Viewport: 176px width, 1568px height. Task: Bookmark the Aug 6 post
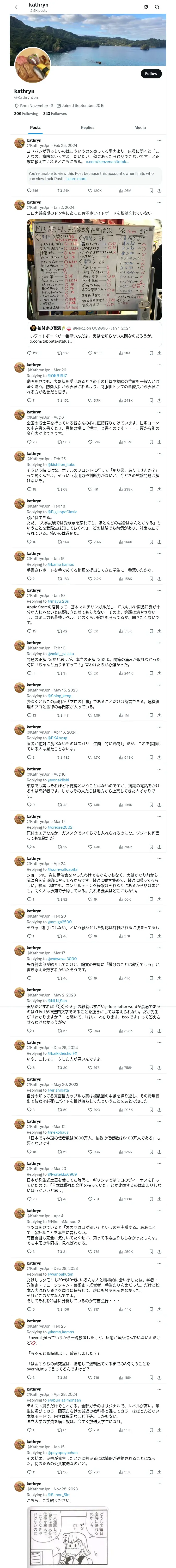[151, 442]
